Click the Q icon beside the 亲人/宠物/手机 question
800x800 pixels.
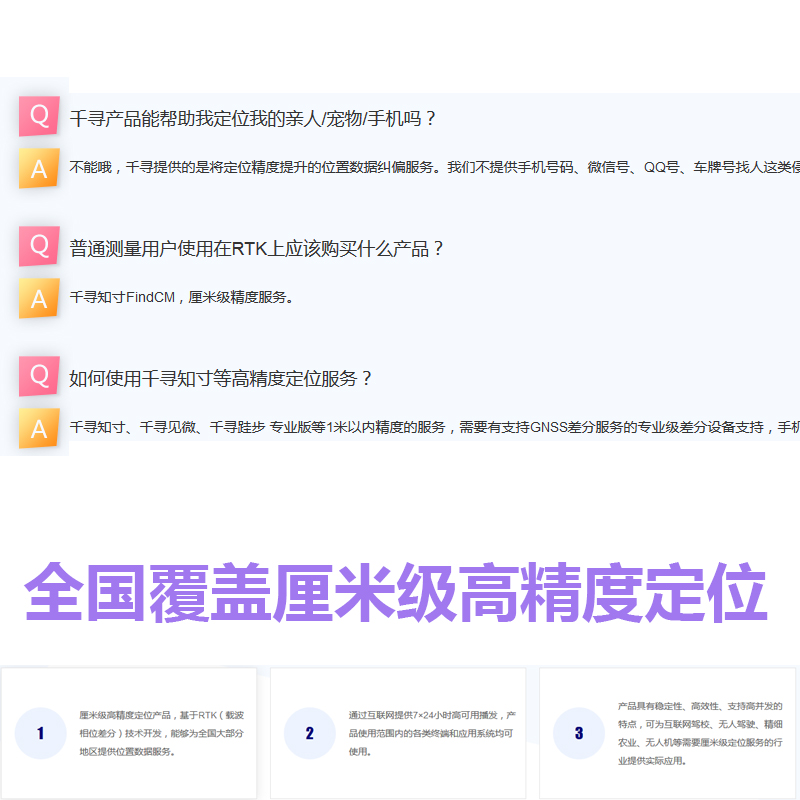pyautogui.click(x=39, y=116)
